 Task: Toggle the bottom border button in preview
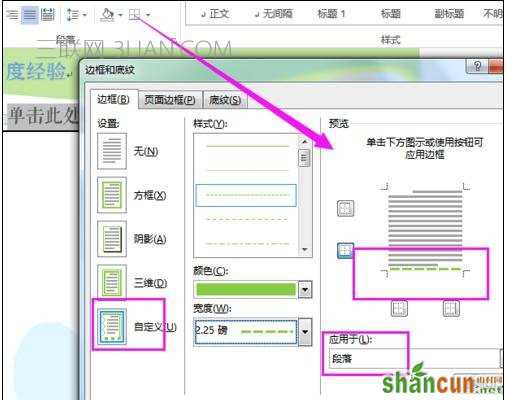point(345,251)
